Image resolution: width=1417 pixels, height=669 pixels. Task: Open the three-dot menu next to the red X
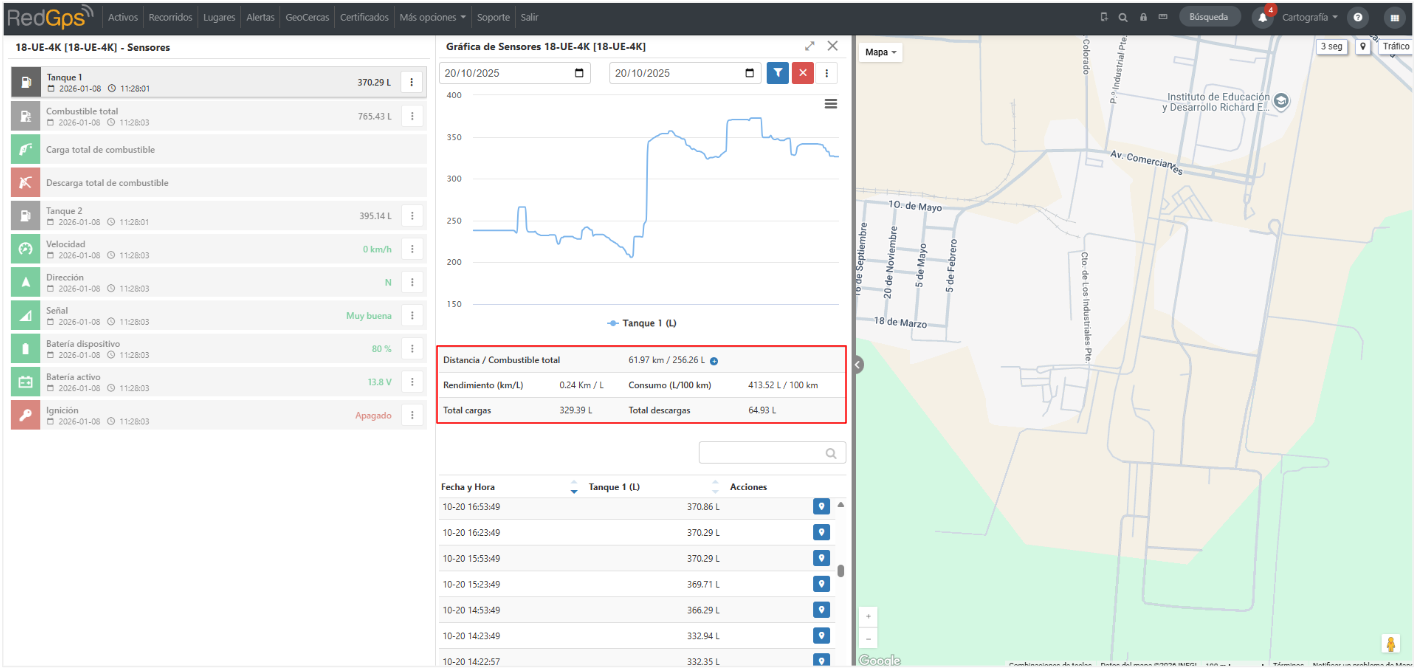(x=827, y=73)
